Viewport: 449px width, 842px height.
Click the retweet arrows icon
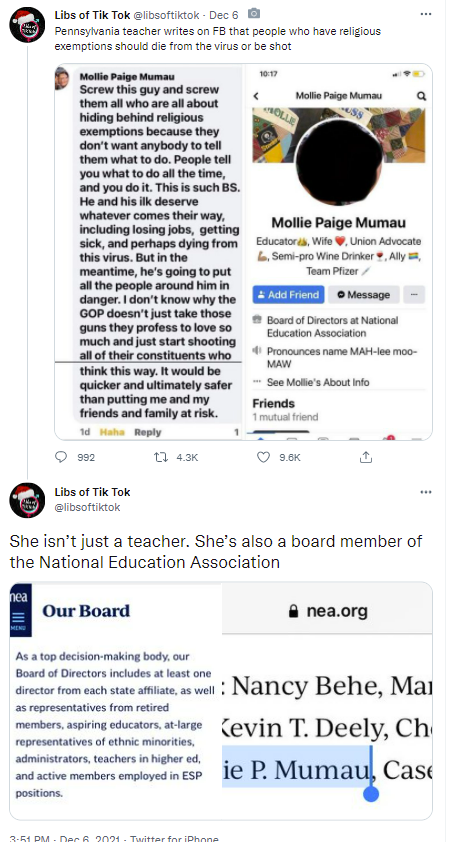click(160, 457)
